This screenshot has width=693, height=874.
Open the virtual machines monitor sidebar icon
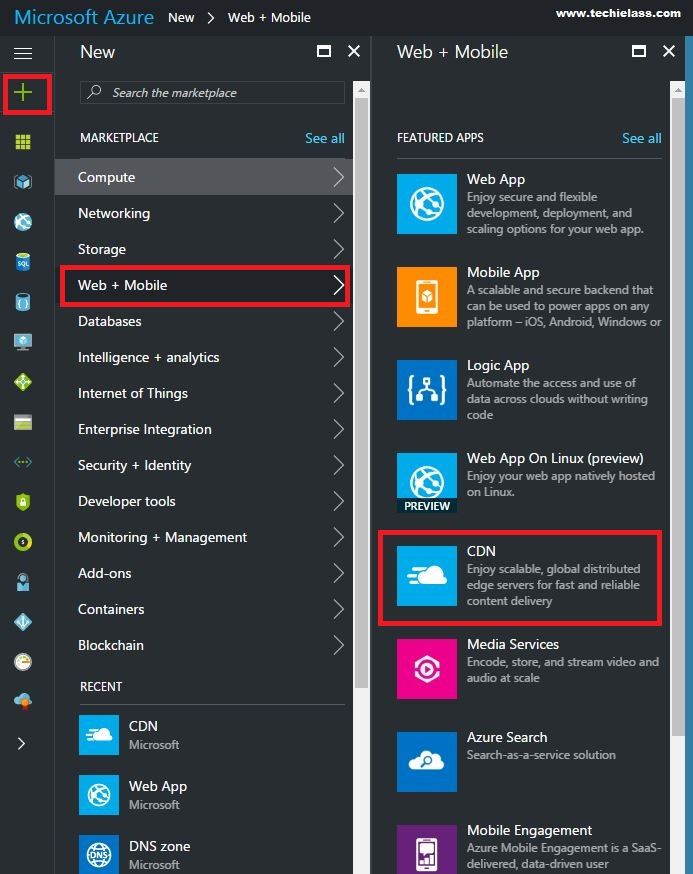tap(23, 342)
